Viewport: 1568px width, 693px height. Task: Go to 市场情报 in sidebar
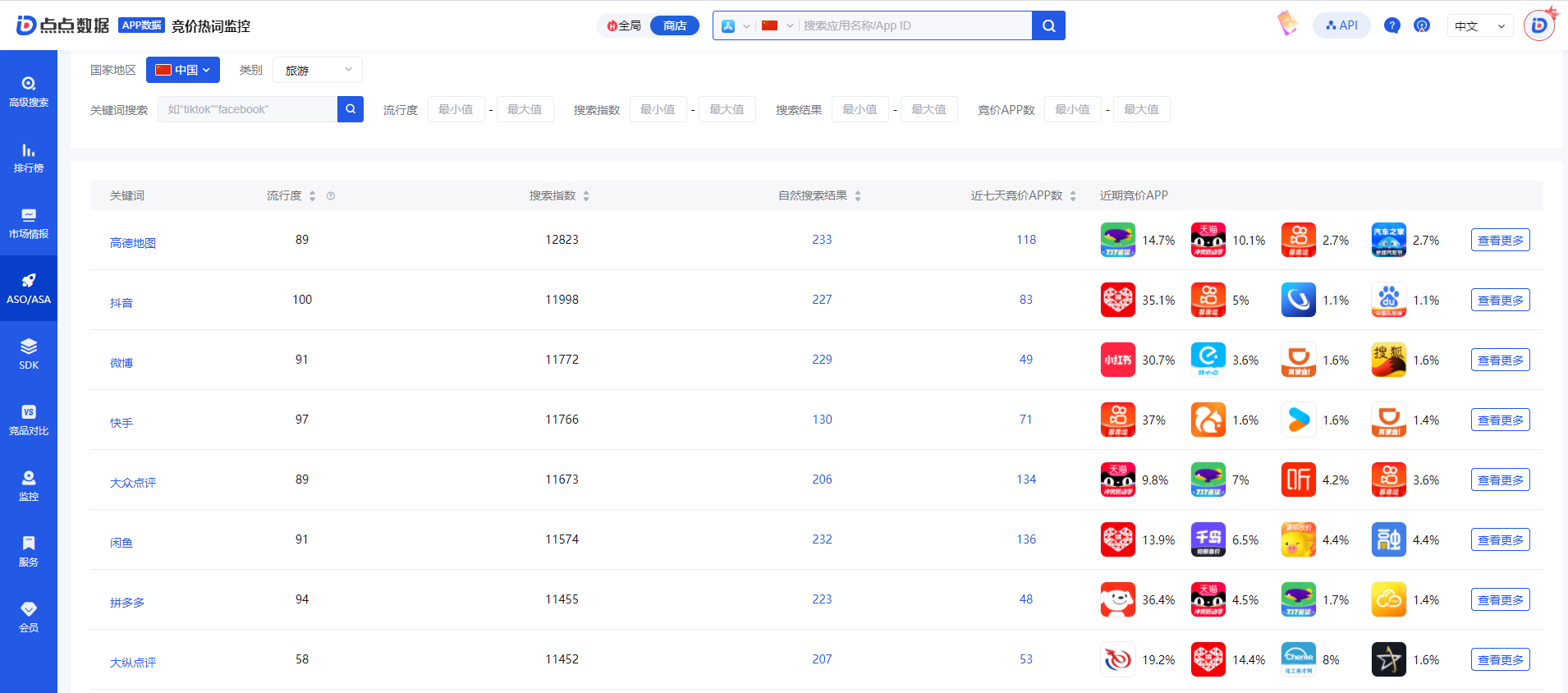pyautogui.click(x=29, y=223)
